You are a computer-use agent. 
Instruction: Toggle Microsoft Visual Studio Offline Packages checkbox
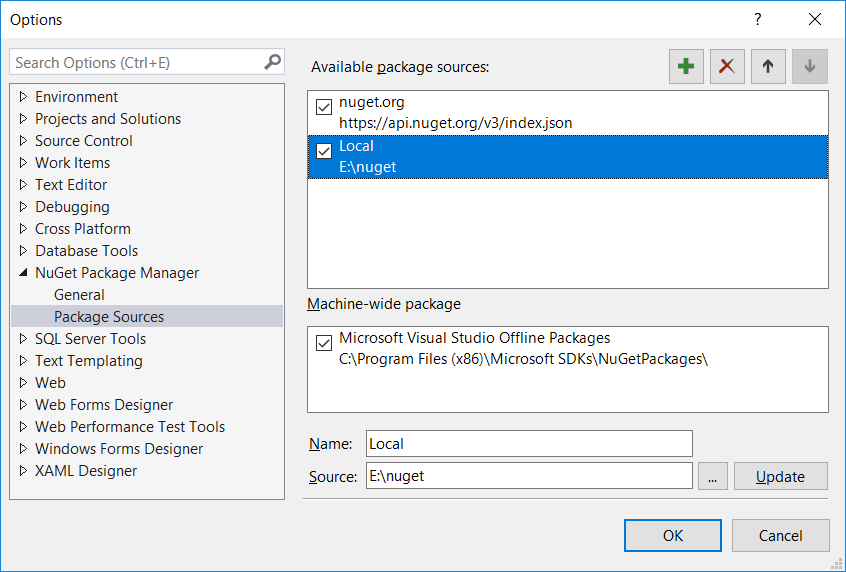click(324, 343)
